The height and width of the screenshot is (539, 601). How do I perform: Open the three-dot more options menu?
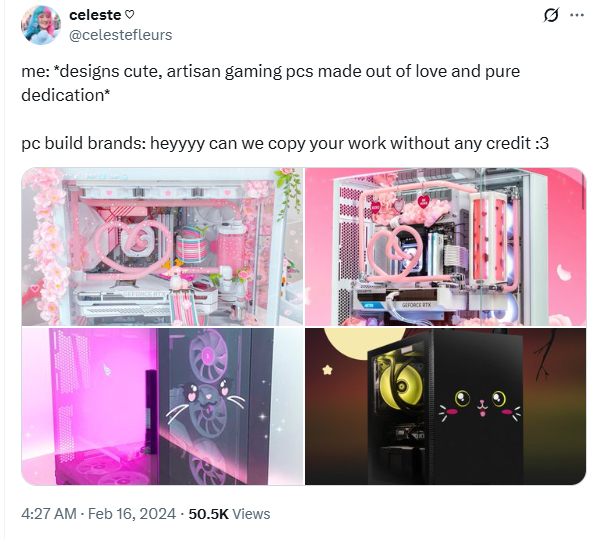click(x=576, y=15)
